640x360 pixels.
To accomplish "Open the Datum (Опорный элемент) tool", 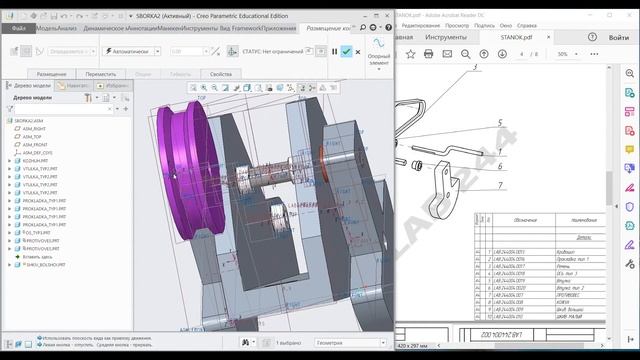I will pos(378,53).
